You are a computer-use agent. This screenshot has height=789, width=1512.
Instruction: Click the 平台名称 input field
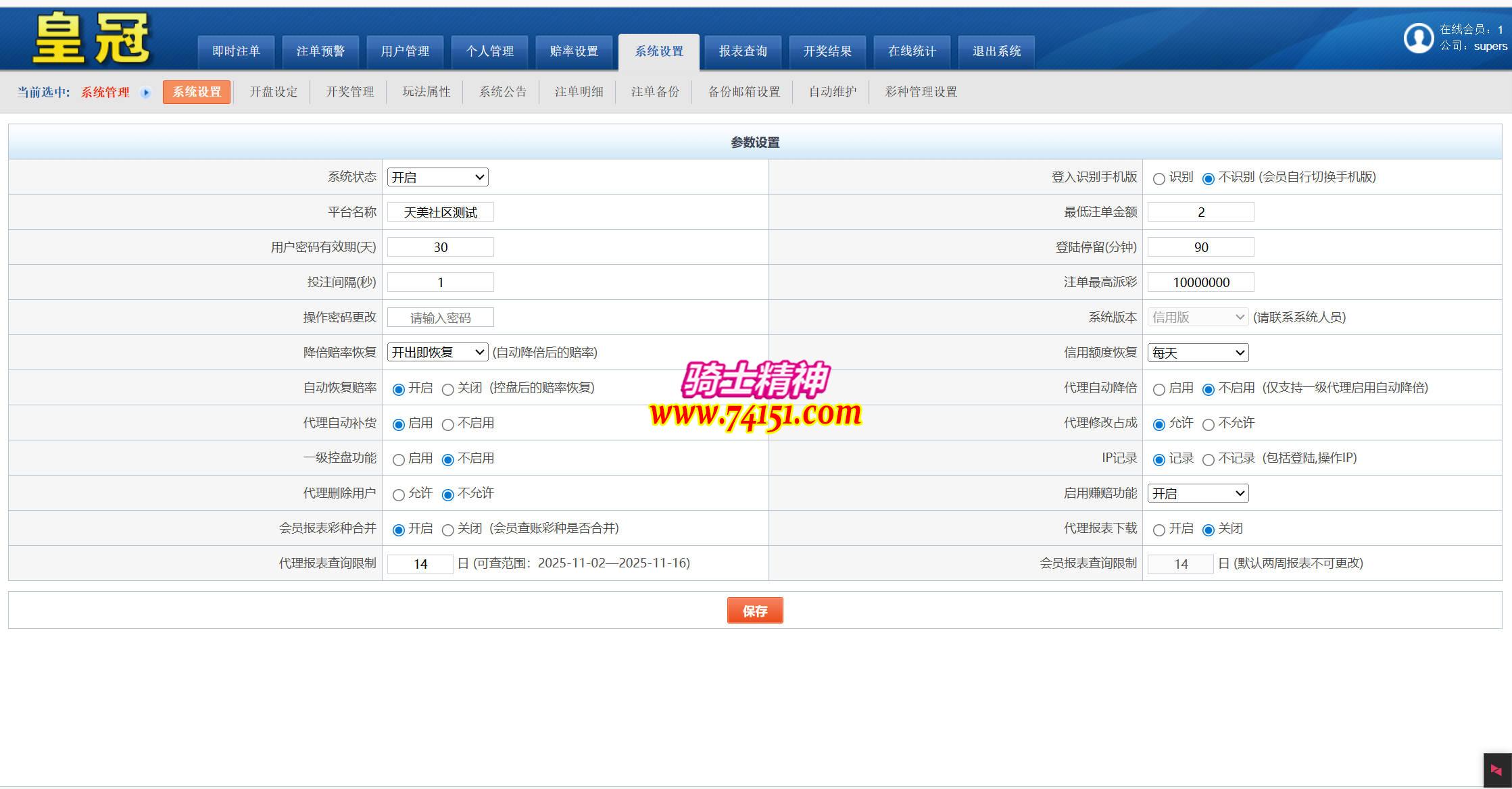[439, 211]
